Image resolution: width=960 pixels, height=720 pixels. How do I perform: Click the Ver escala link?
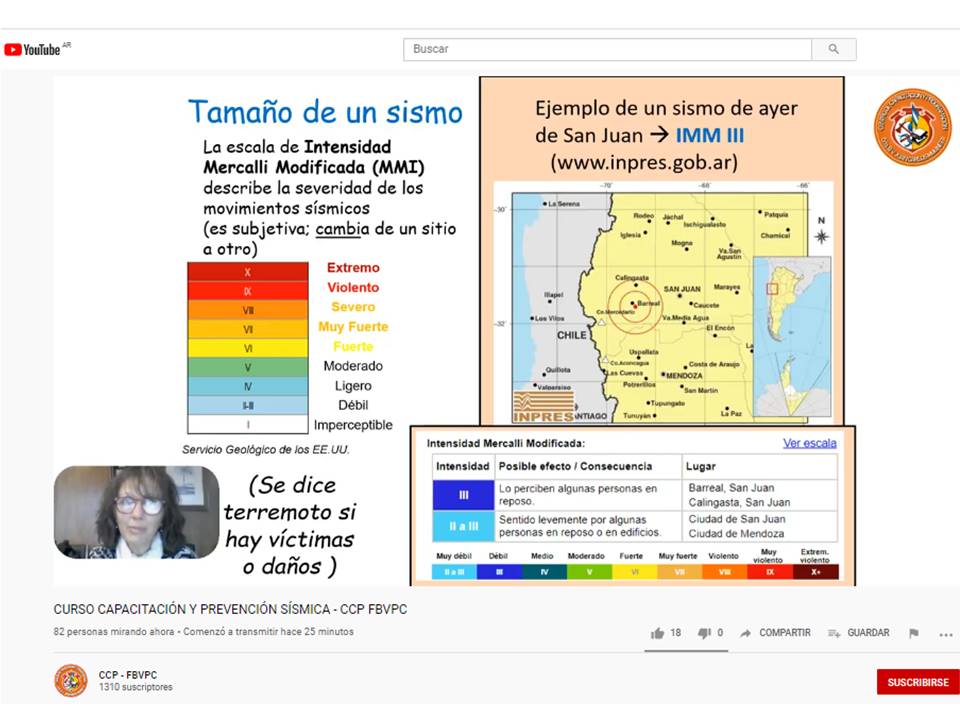point(809,443)
